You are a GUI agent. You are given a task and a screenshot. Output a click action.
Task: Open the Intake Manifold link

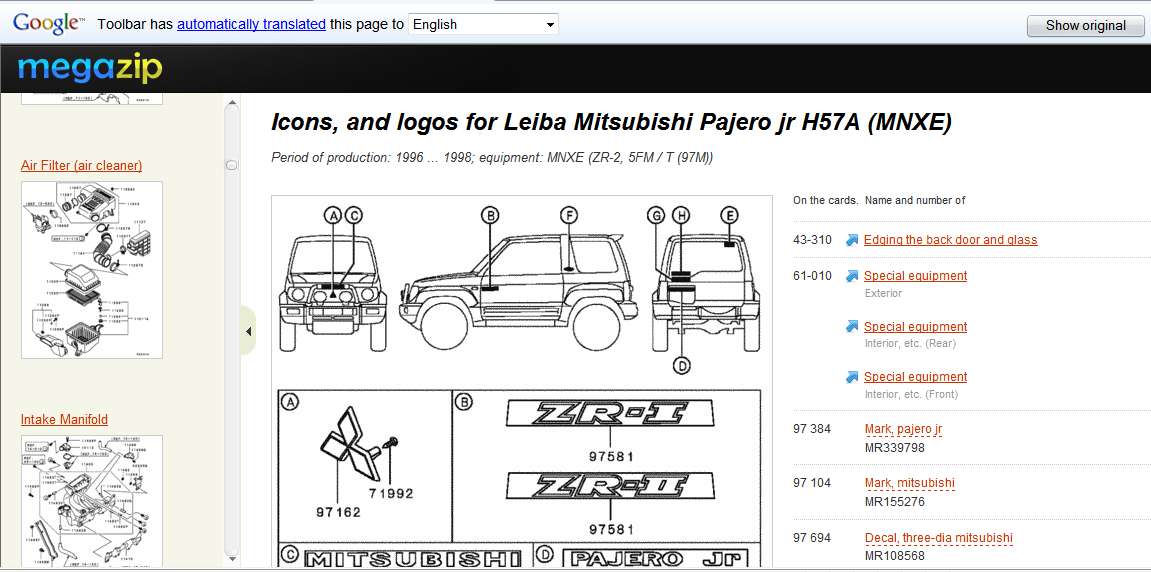point(64,420)
